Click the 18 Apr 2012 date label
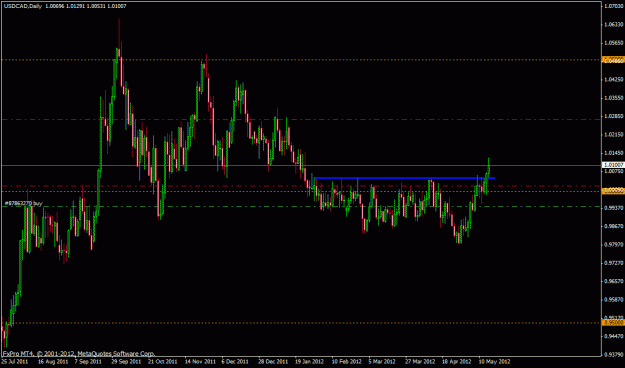625x368 pixels. point(457,362)
